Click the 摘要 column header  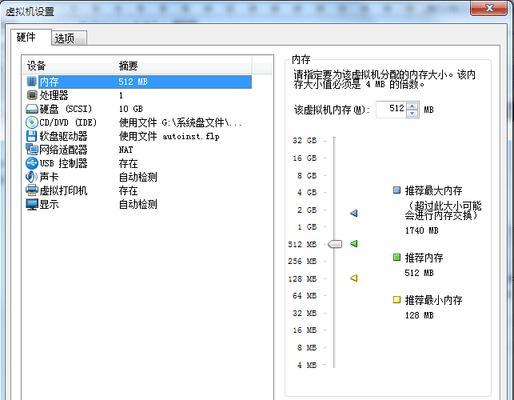click(x=128, y=66)
